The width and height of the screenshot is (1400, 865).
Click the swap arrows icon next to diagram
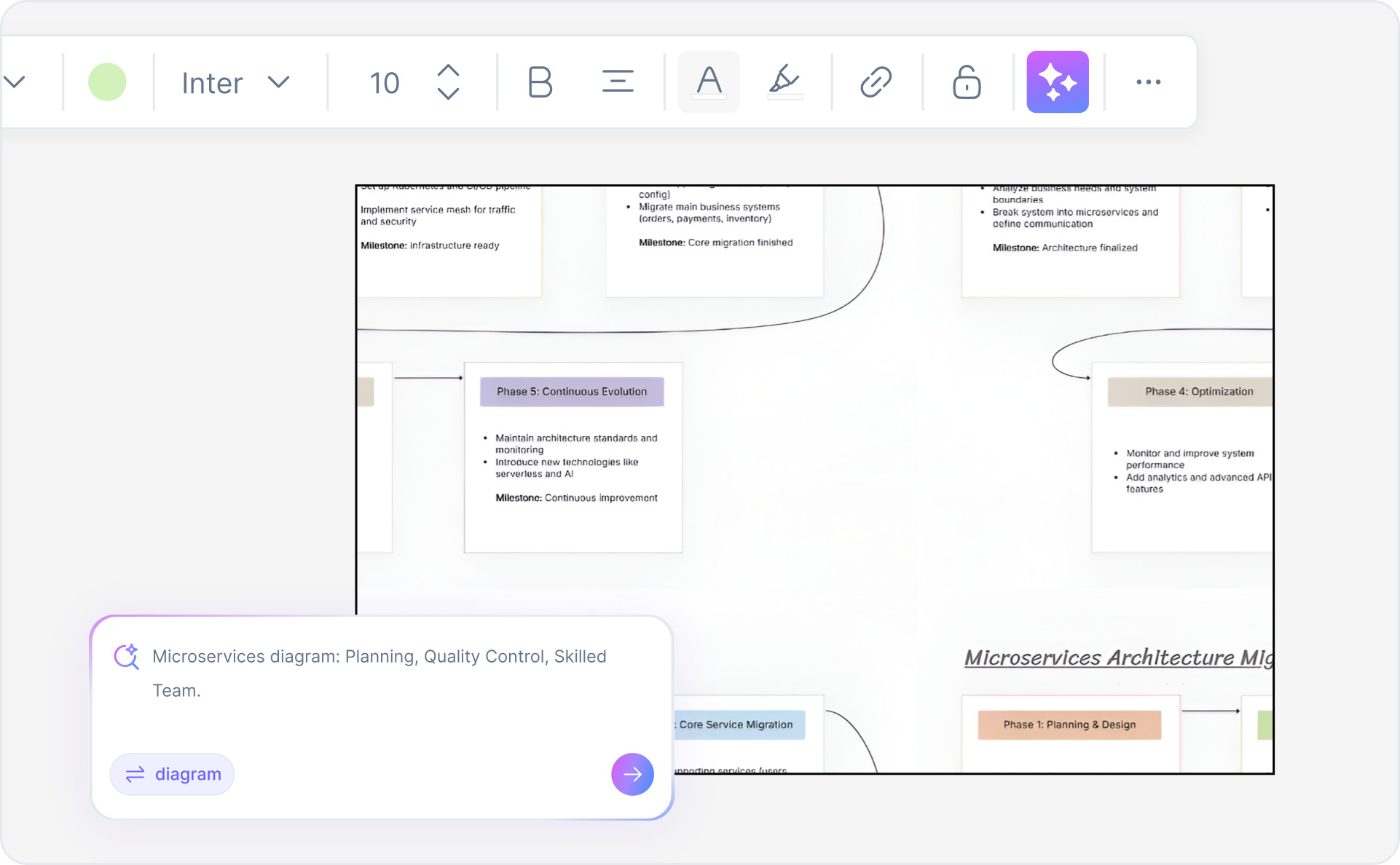(135, 774)
